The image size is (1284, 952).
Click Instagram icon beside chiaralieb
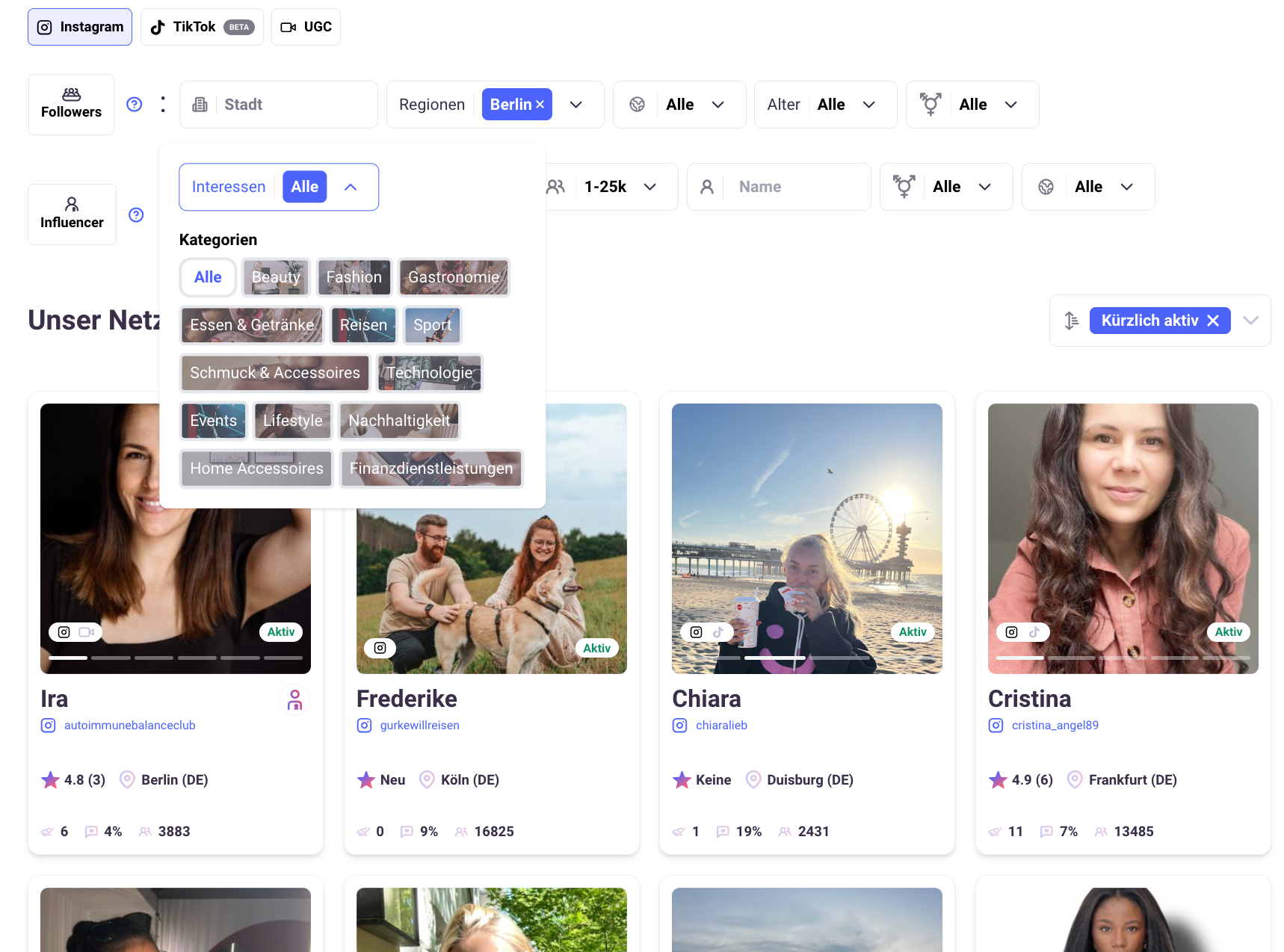pos(680,726)
